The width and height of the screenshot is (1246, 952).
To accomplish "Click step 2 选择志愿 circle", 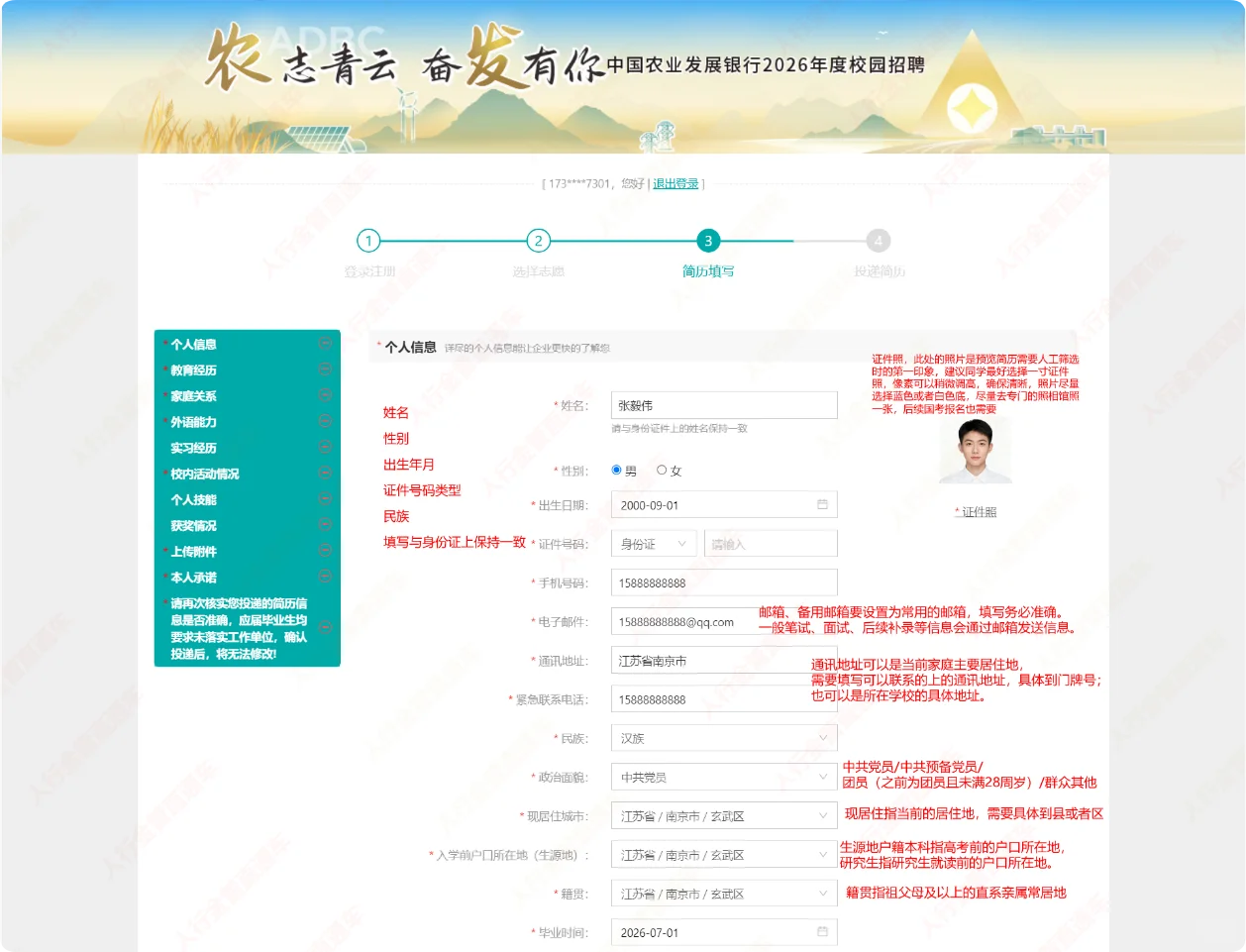I will coord(538,241).
